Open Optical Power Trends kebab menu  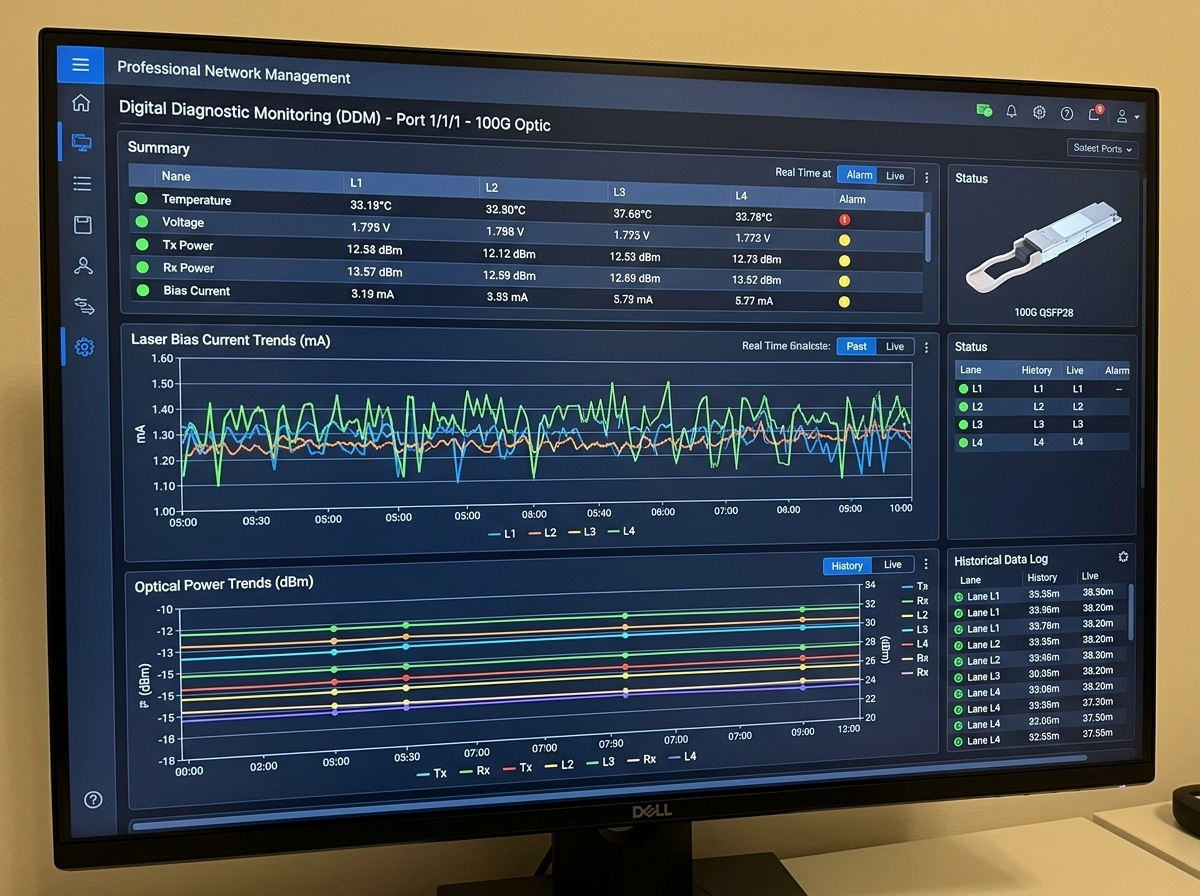click(x=927, y=565)
